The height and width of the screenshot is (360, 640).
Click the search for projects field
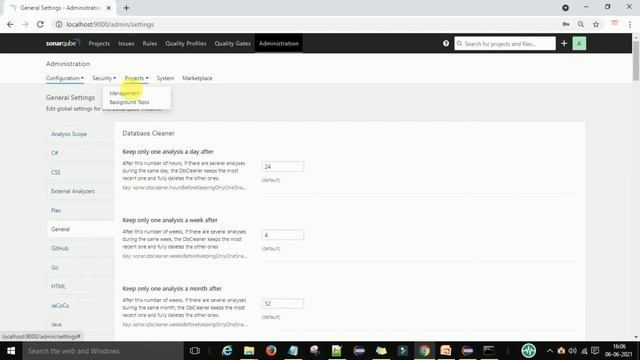(x=505, y=43)
